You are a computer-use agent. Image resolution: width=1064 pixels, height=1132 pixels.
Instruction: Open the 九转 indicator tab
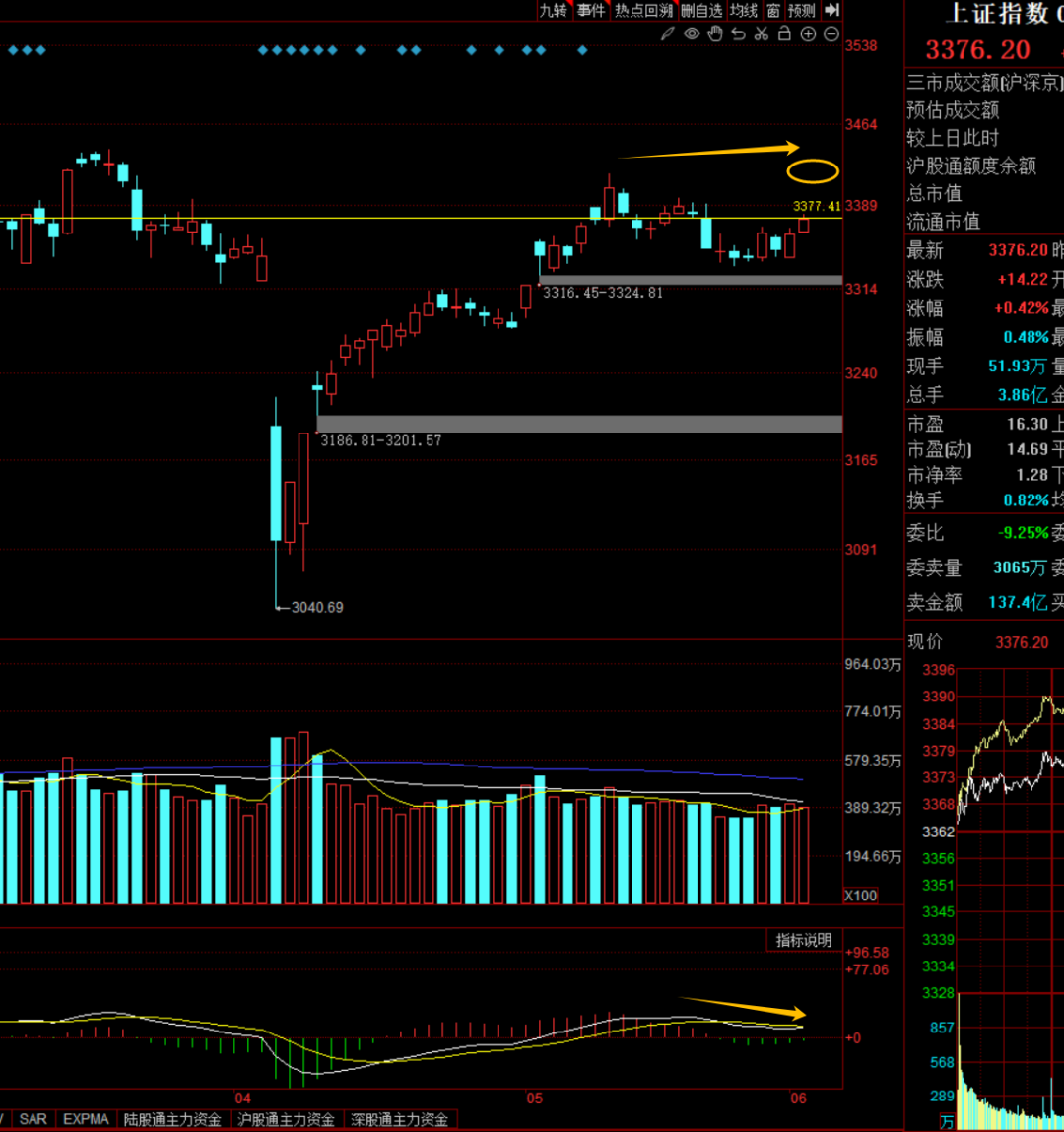click(x=554, y=10)
